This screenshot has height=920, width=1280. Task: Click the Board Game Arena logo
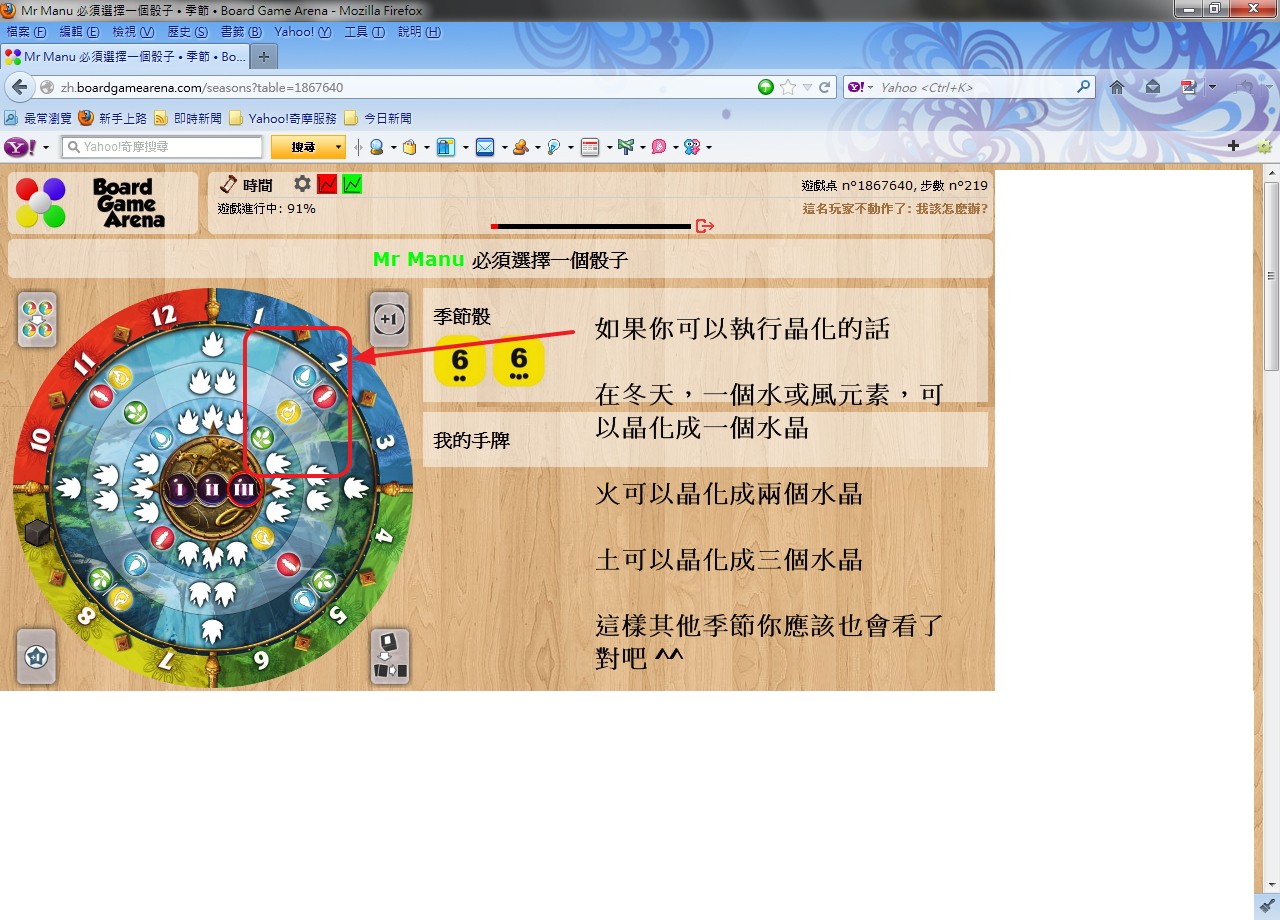click(103, 203)
